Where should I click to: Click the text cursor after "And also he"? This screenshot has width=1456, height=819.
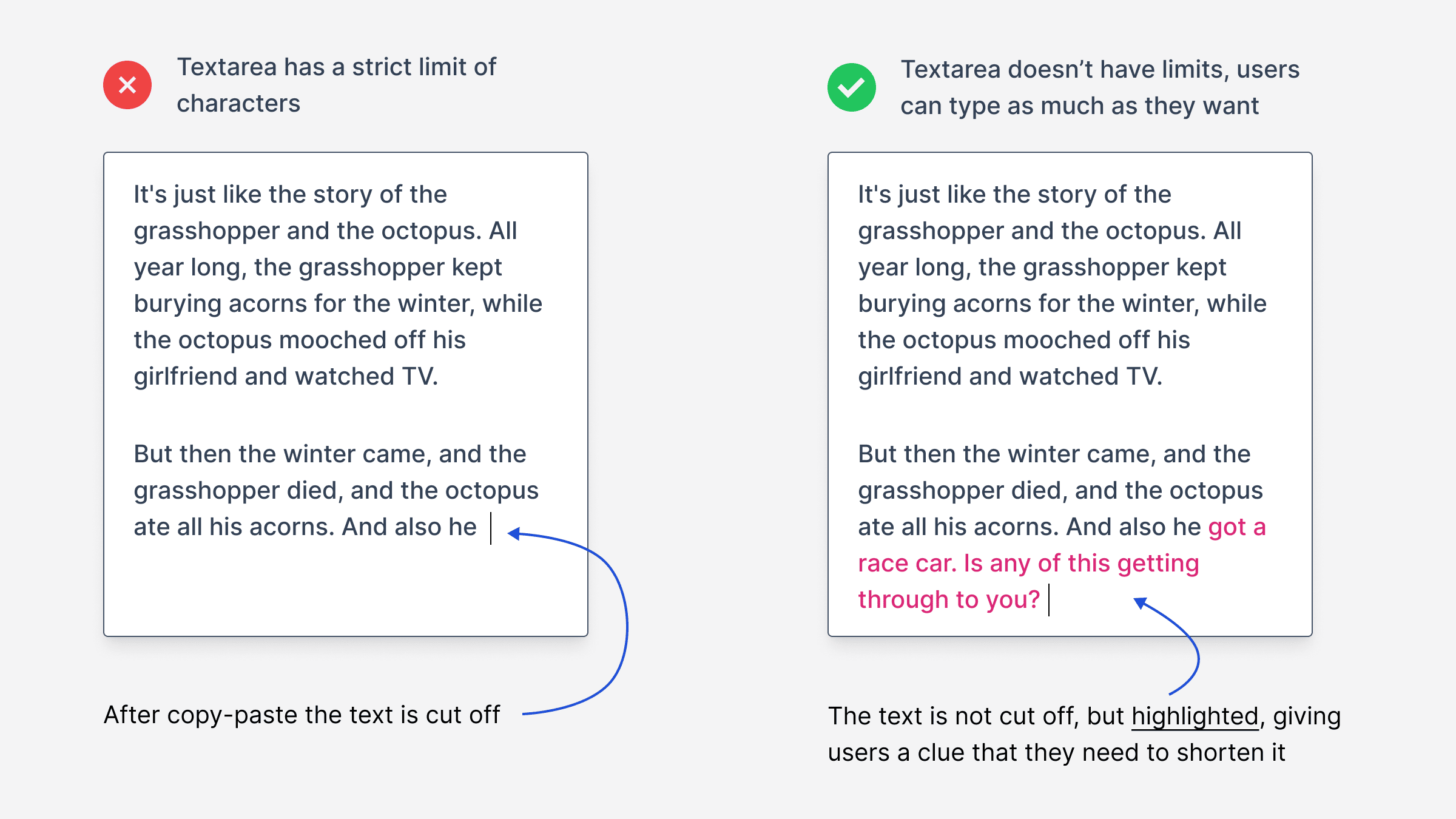click(x=491, y=528)
